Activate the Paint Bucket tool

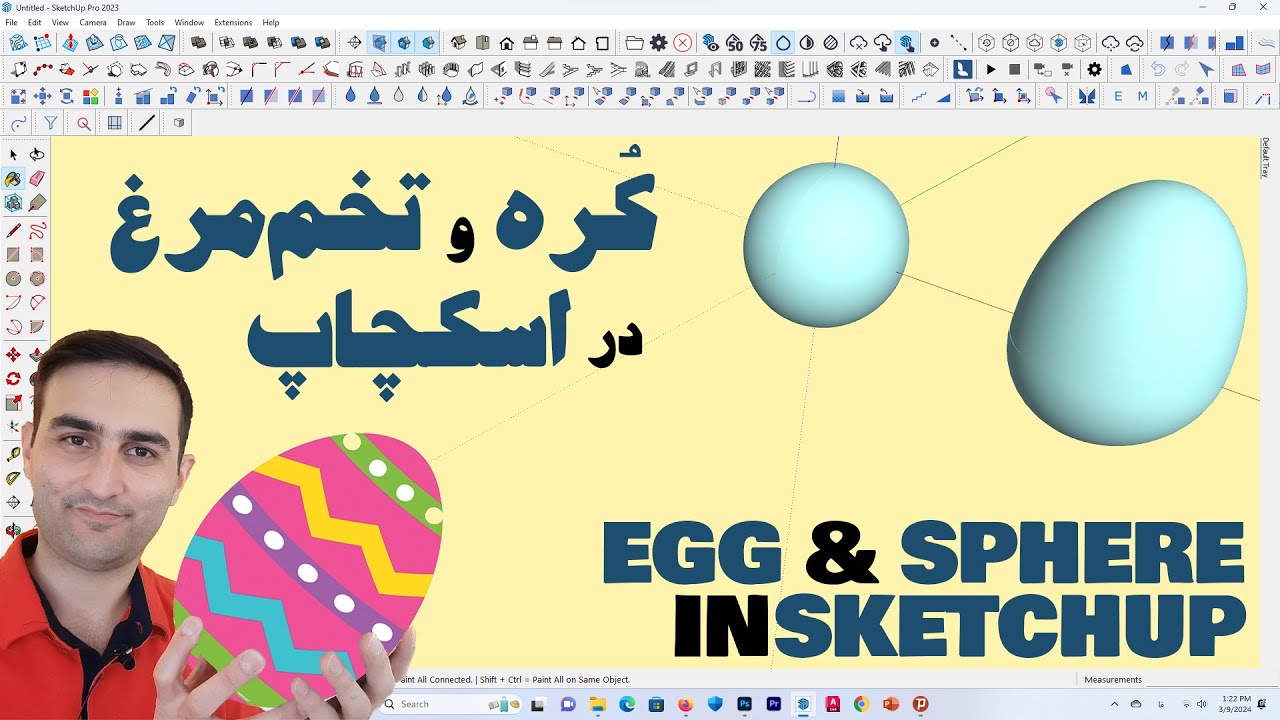click(x=13, y=179)
